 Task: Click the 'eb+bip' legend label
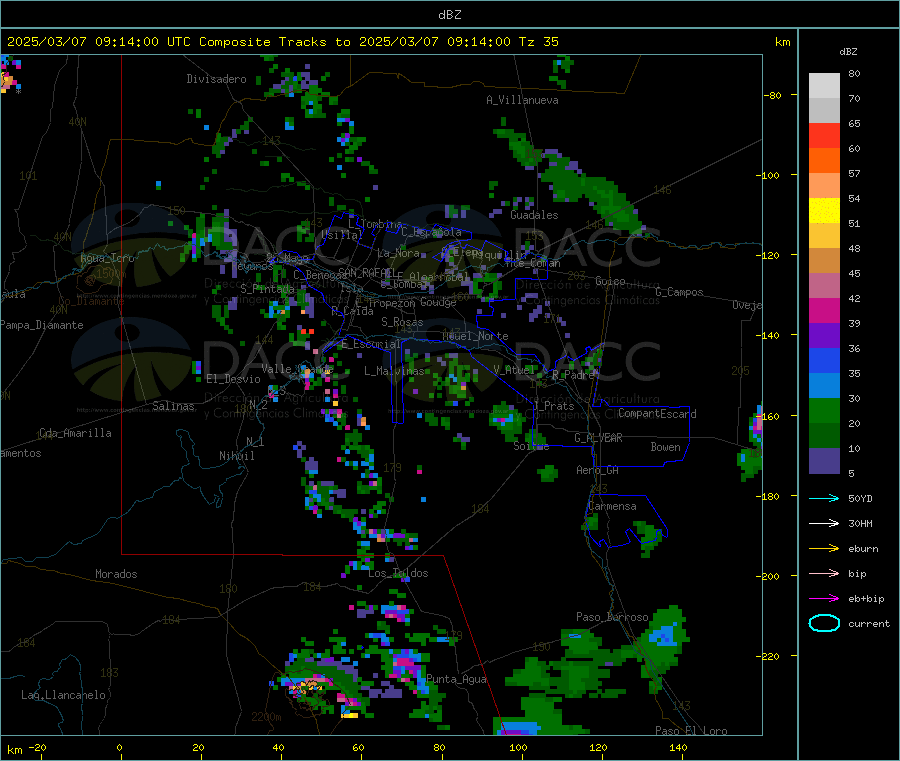click(866, 599)
